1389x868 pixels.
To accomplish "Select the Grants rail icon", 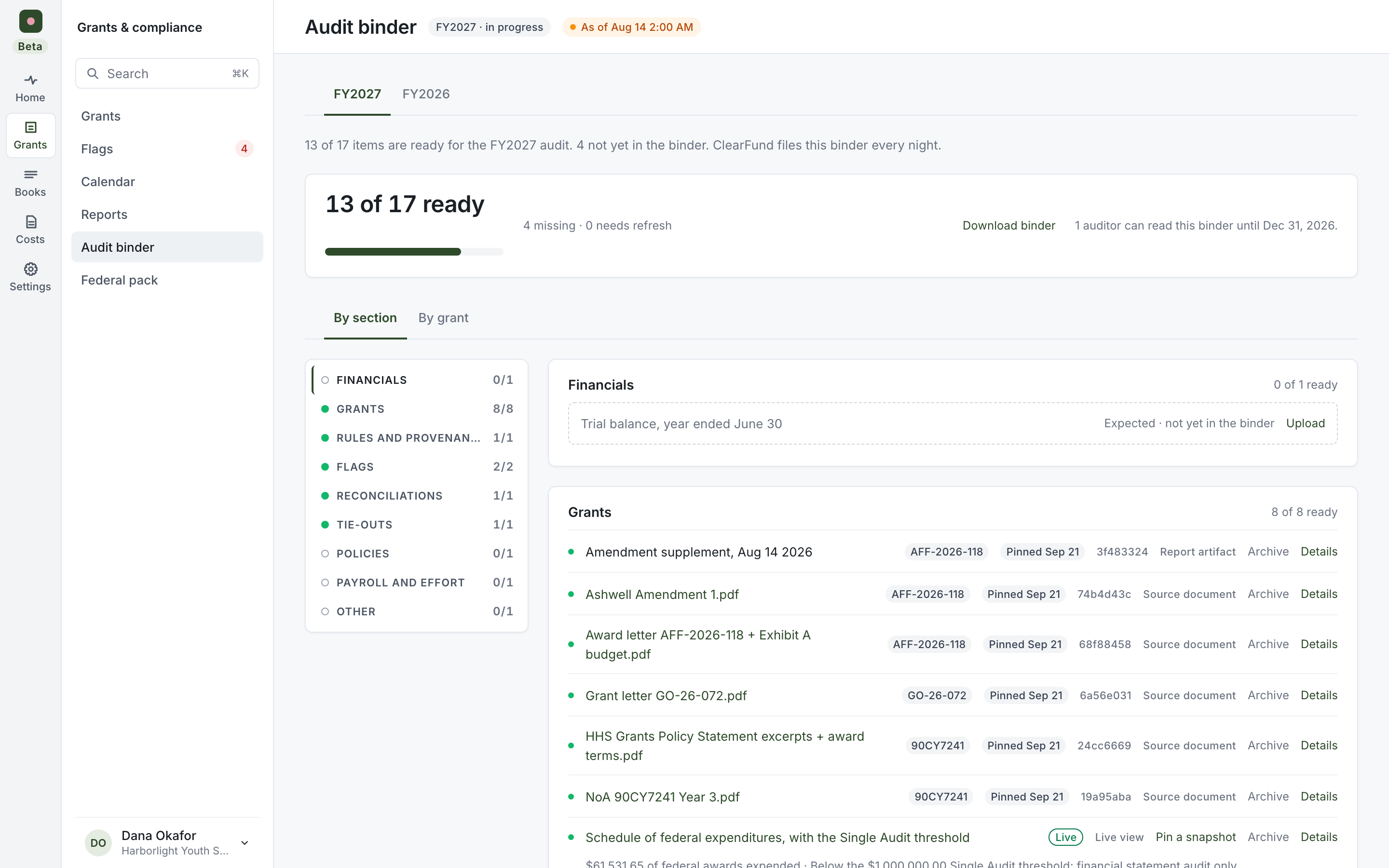I will click(30, 136).
